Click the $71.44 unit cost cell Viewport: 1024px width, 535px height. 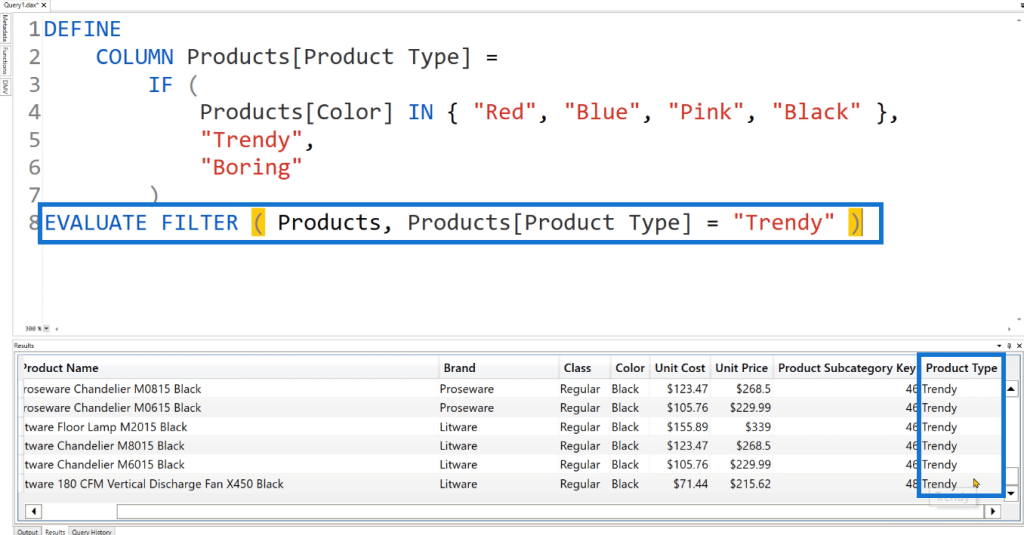(690, 484)
